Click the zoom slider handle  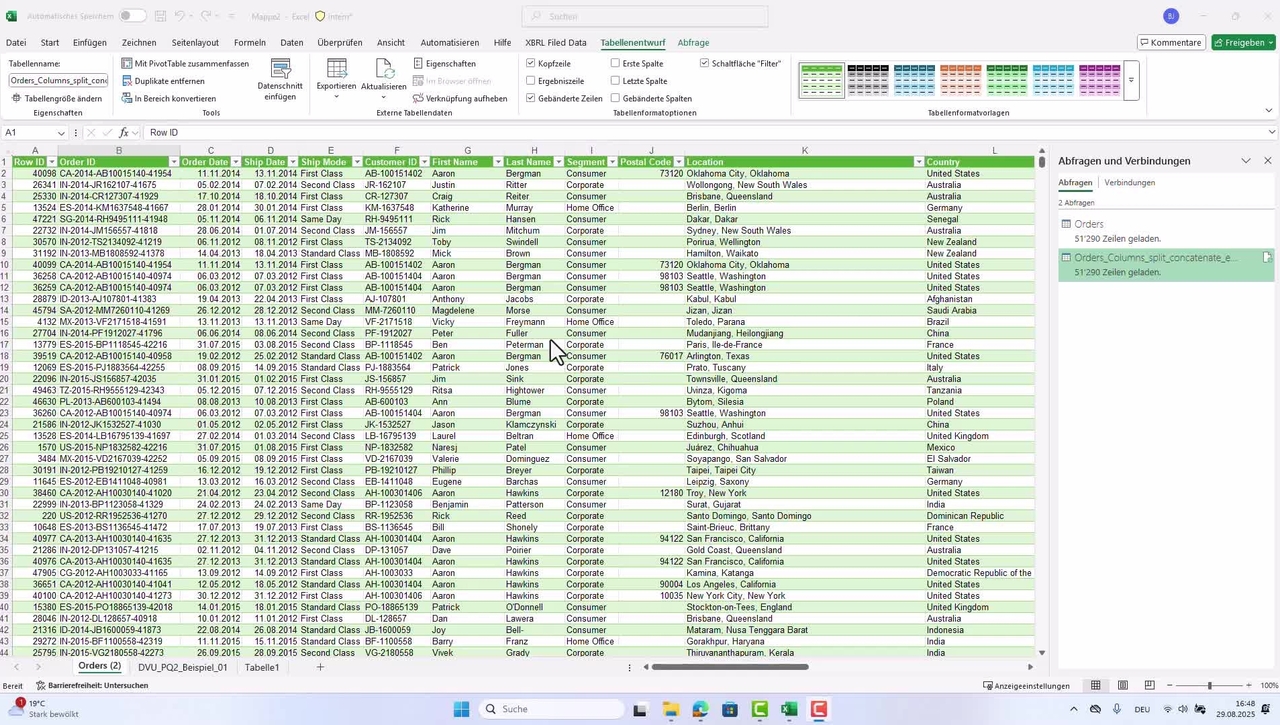coord(1209,685)
